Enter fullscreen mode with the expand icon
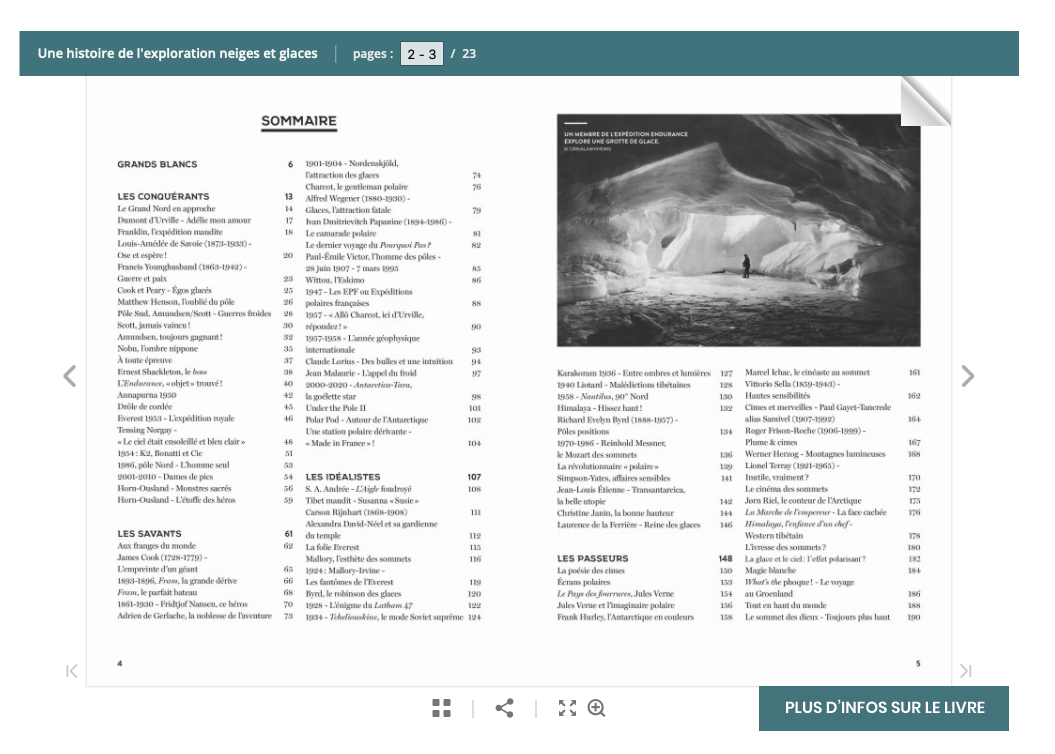The height and width of the screenshot is (754, 1055). (567, 708)
